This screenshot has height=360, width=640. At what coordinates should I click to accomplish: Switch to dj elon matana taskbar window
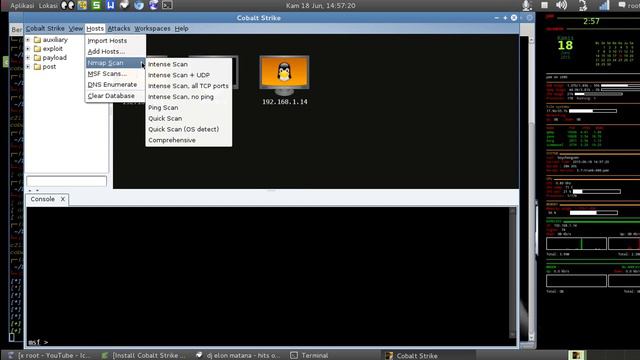click(x=239, y=356)
